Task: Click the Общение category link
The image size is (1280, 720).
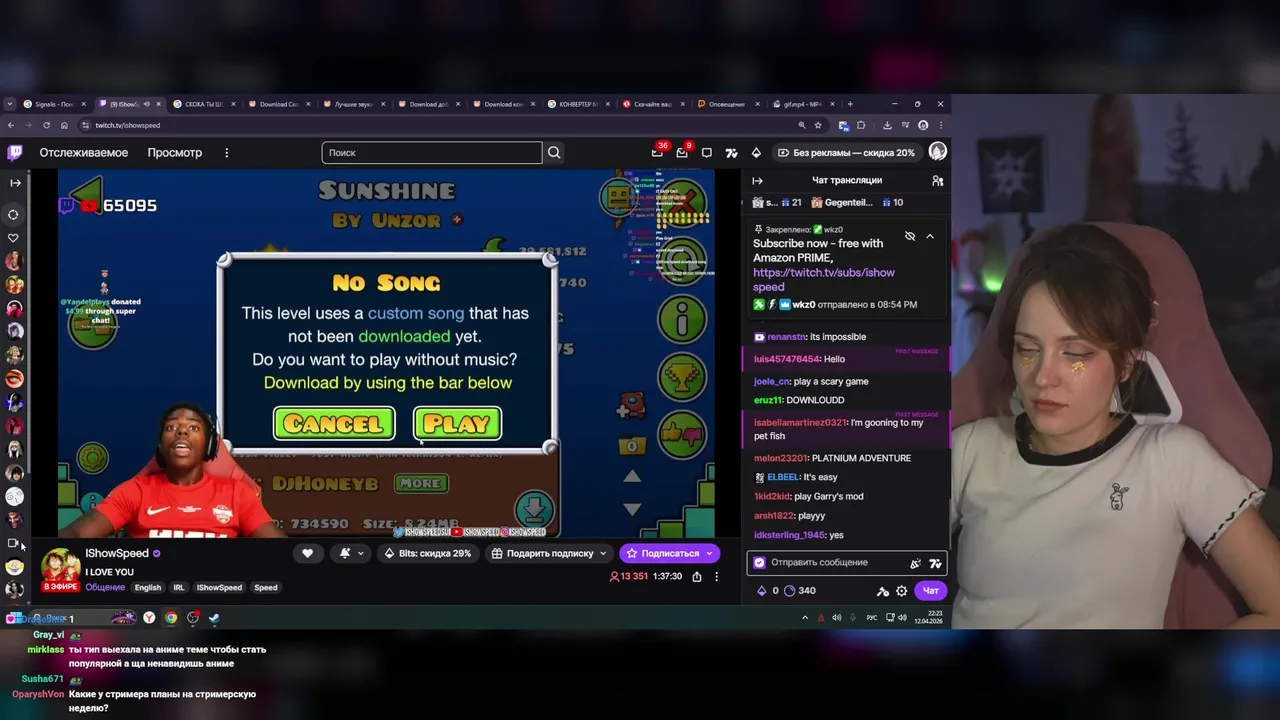Action: [x=105, y=587]
